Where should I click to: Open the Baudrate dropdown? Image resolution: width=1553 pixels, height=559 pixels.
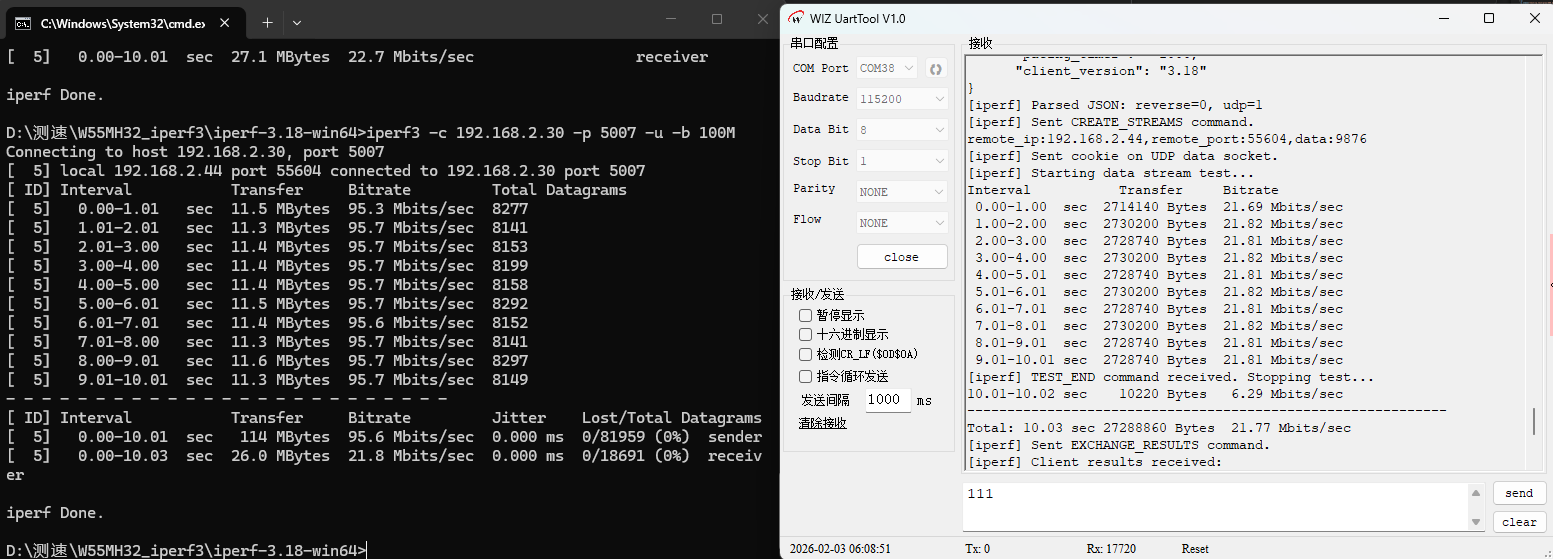point(902,99)
